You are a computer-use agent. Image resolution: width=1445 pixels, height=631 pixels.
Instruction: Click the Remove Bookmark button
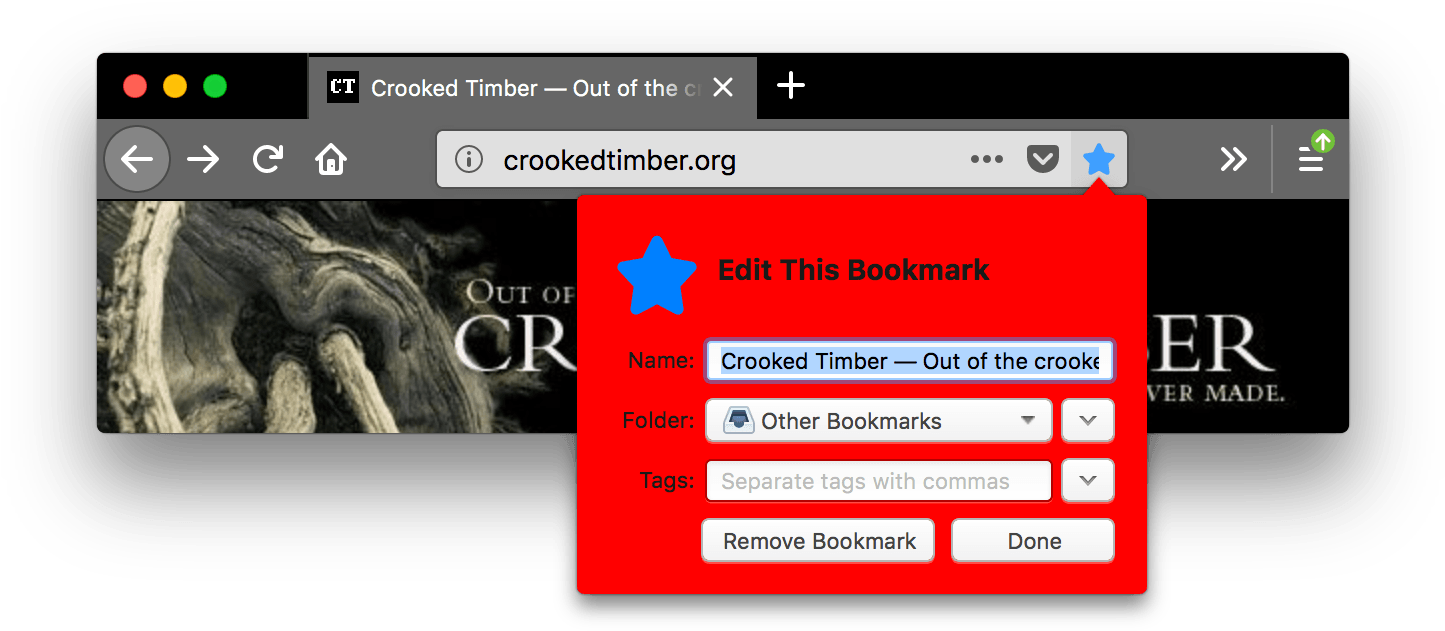click(x=819, y=541)
